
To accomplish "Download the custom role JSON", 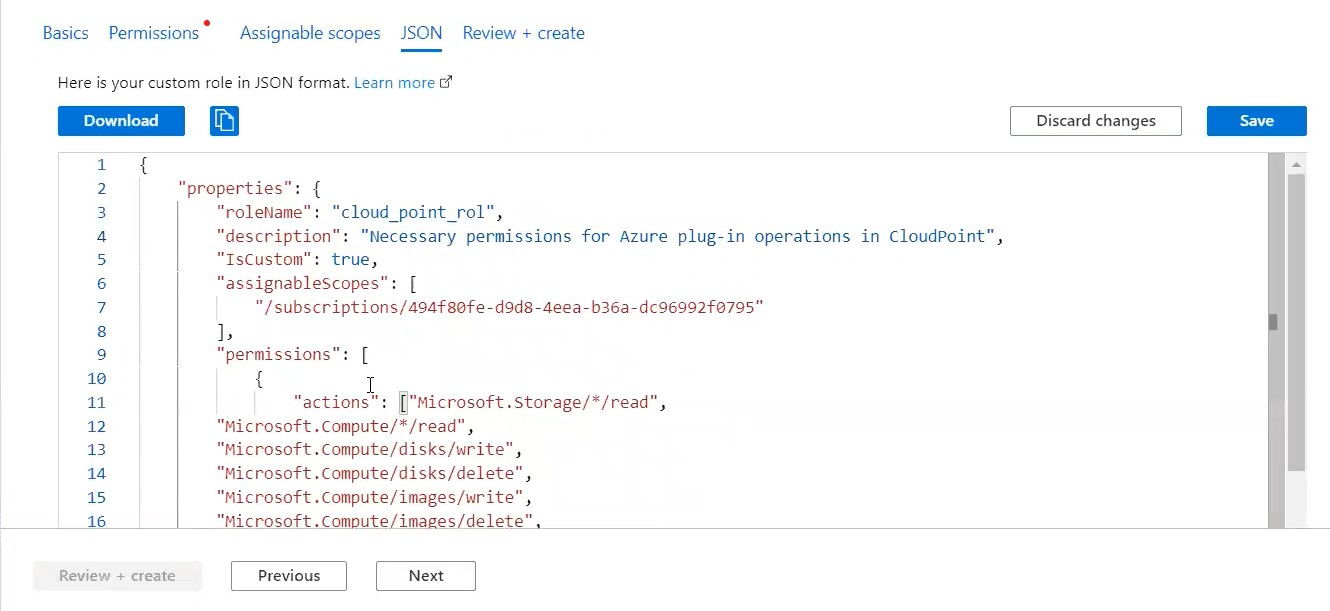I will [x=121, y=121].
